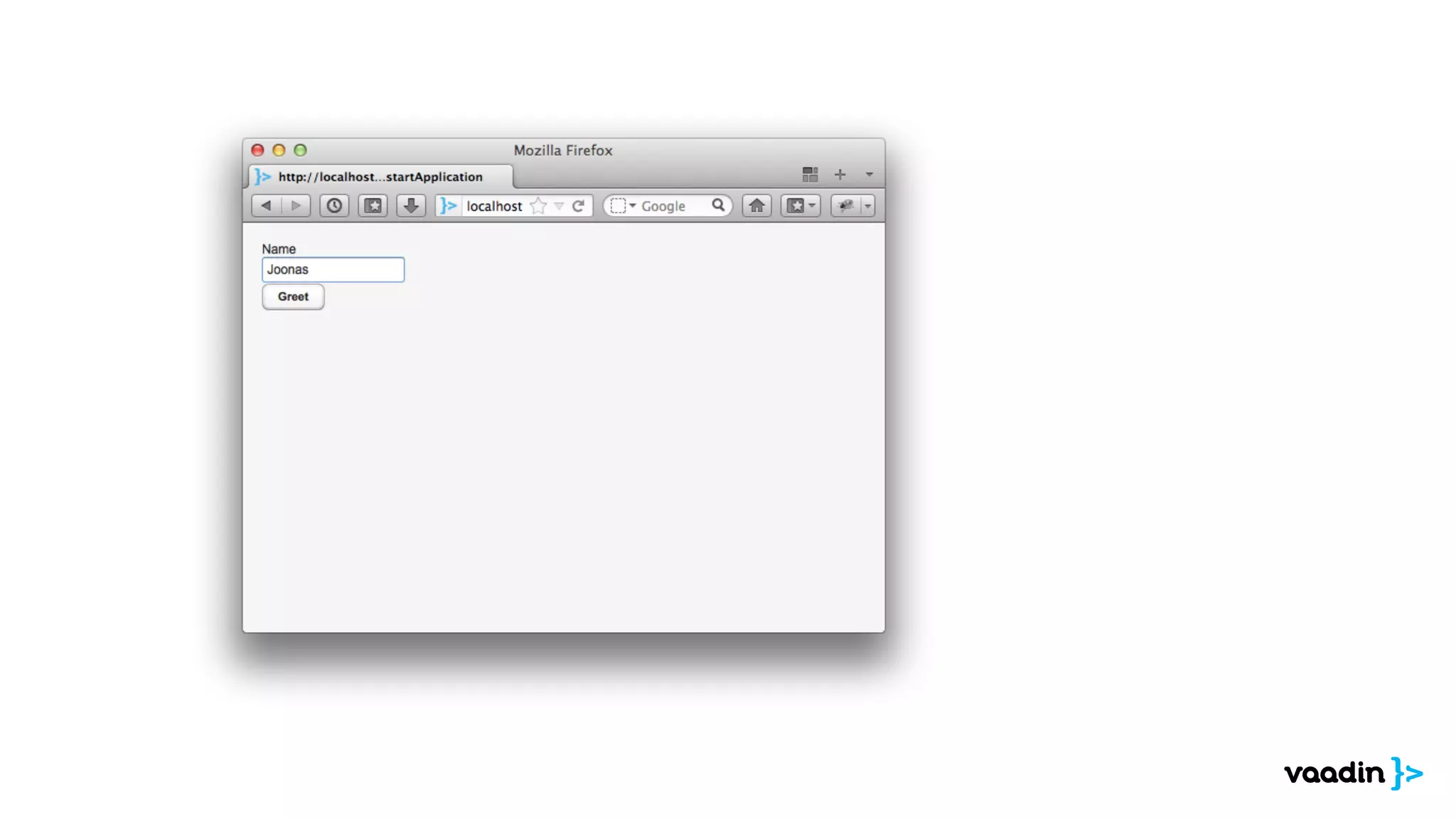Reload the page with refresh icon
This screenshot has width=1456, height=819.
[579, 205]
